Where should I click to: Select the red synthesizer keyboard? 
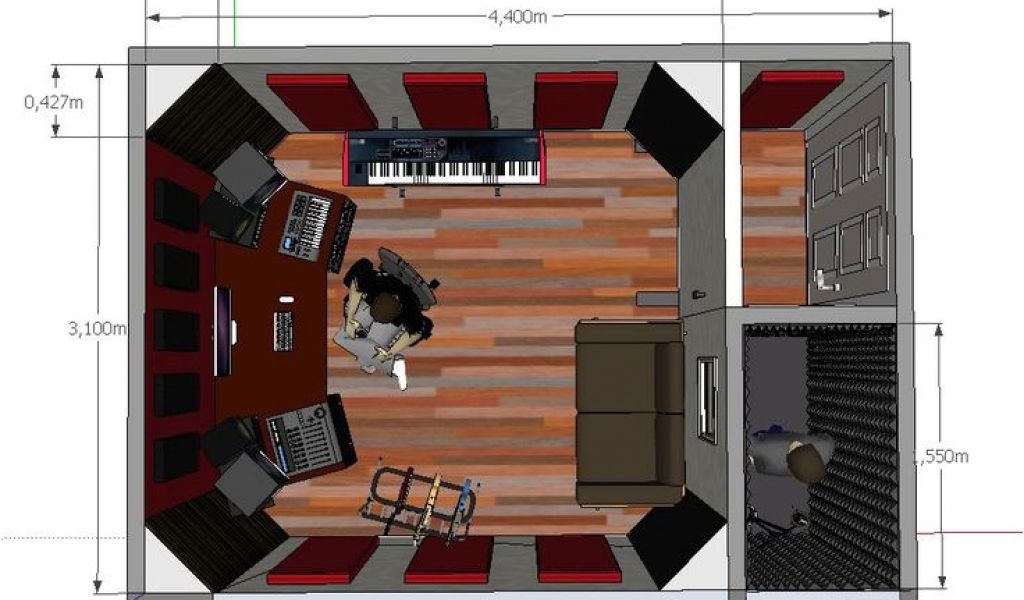point(445,160)
